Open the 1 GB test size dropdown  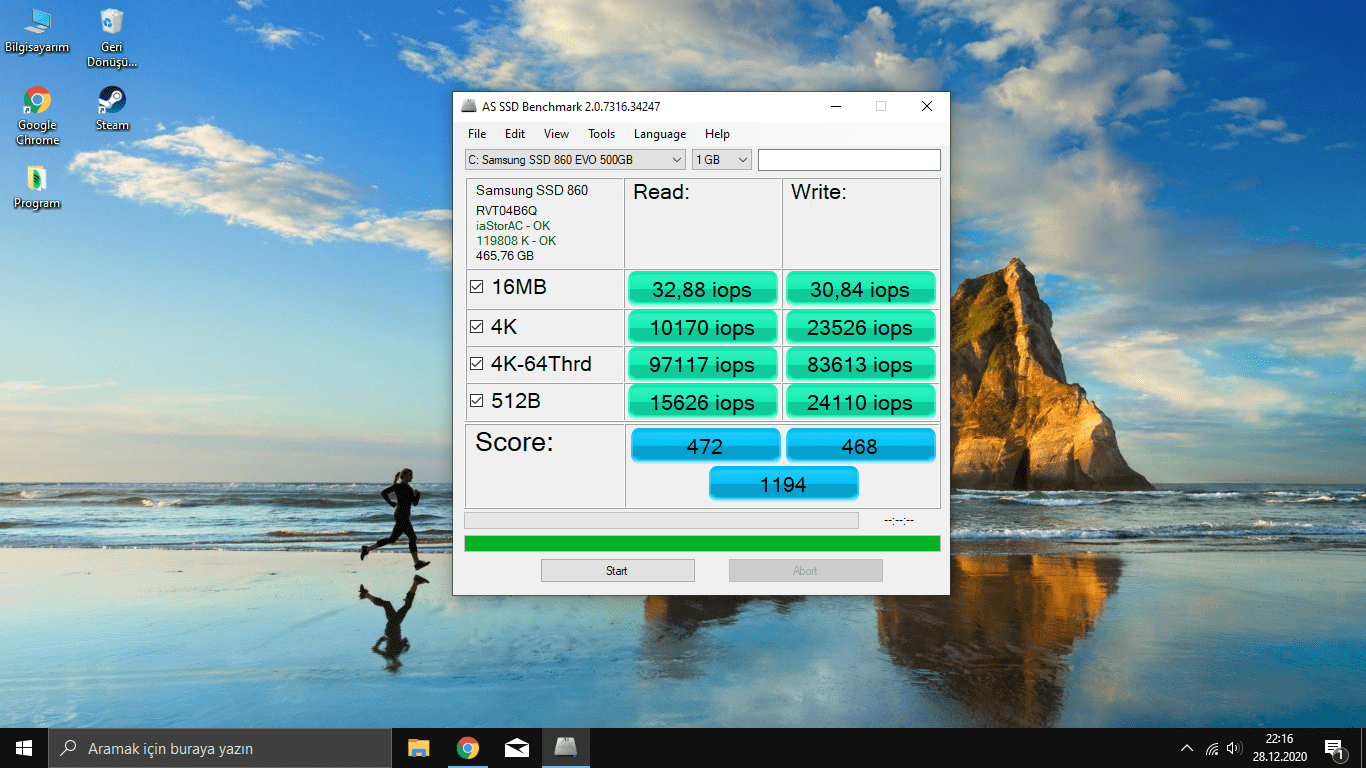coord(721,160)
